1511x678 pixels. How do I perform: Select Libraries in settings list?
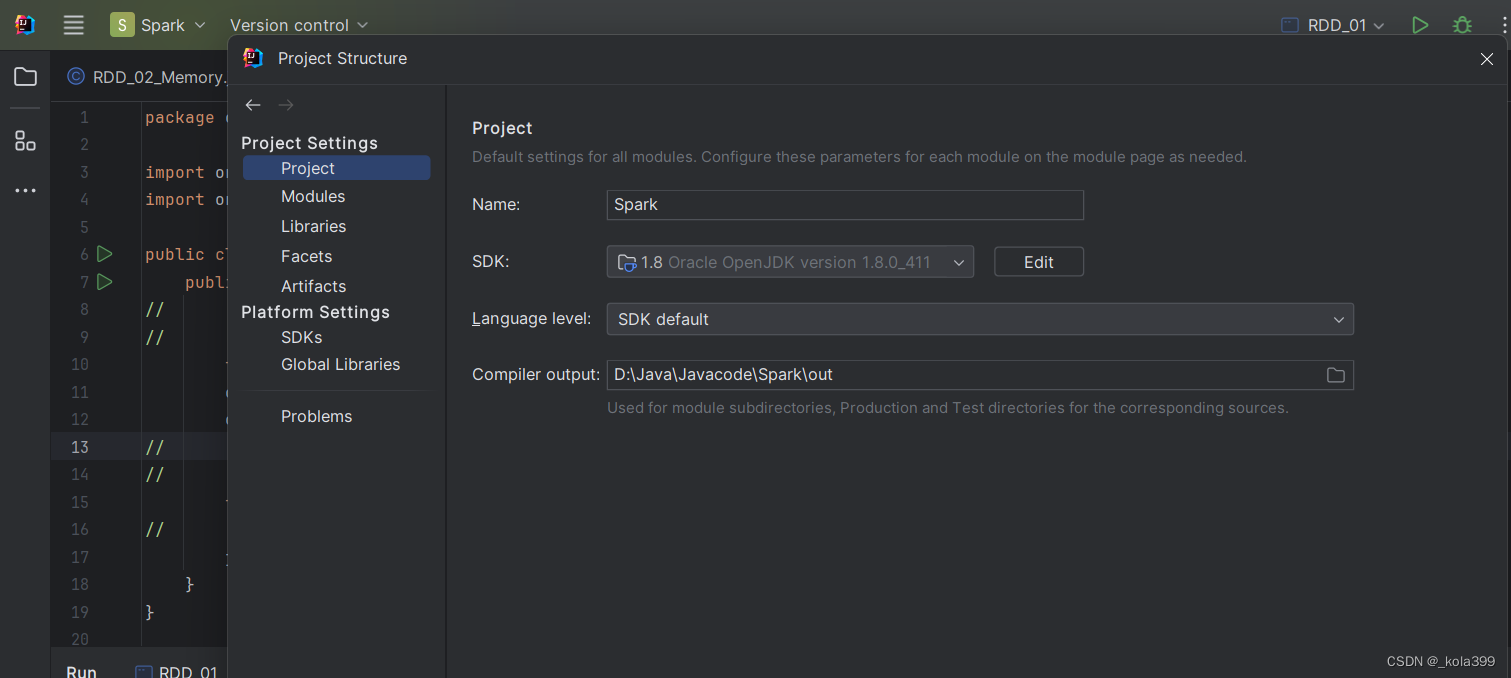coord(313,227)
